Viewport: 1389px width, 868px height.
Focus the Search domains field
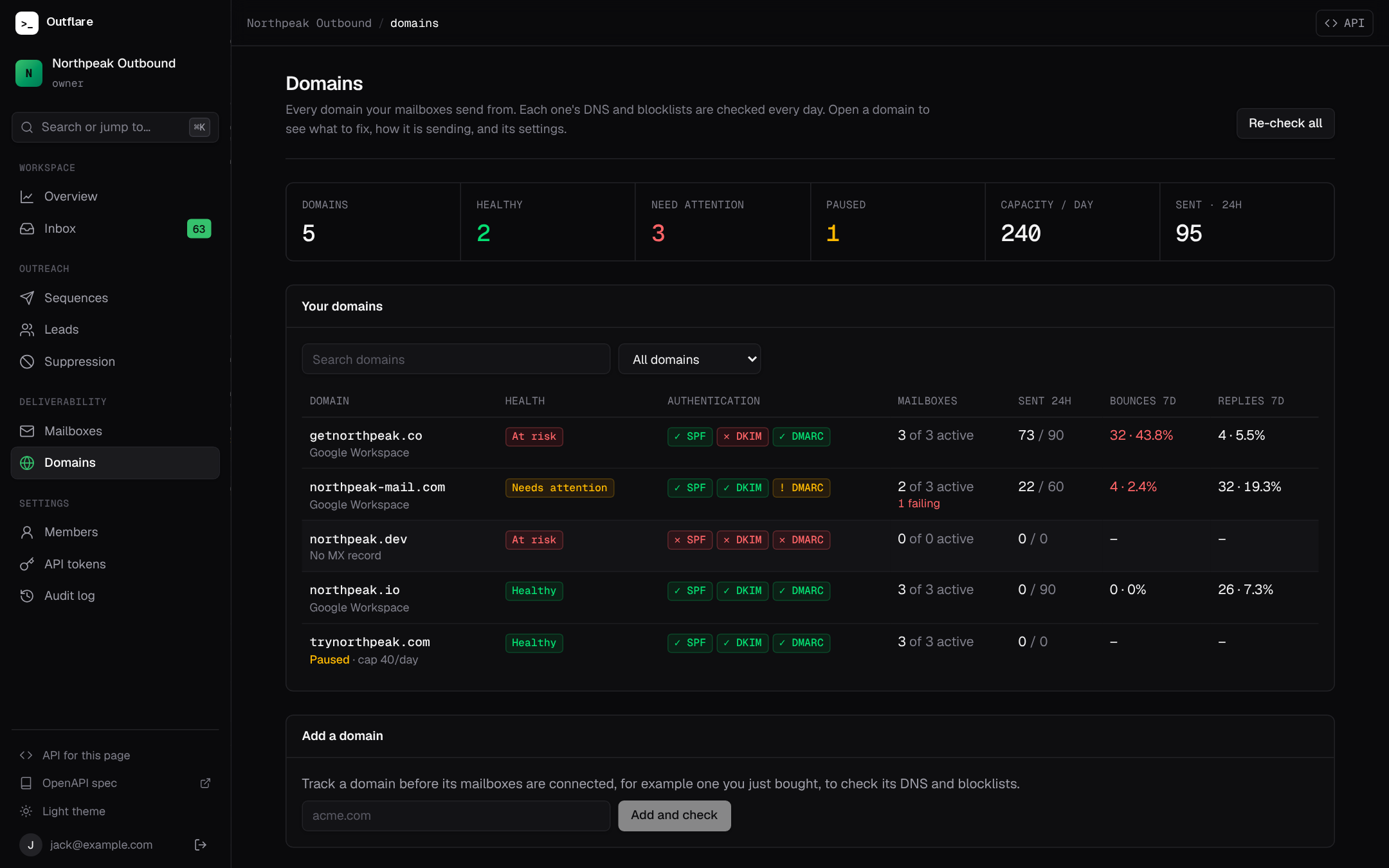pyautogui.click(x=456, y=359)
